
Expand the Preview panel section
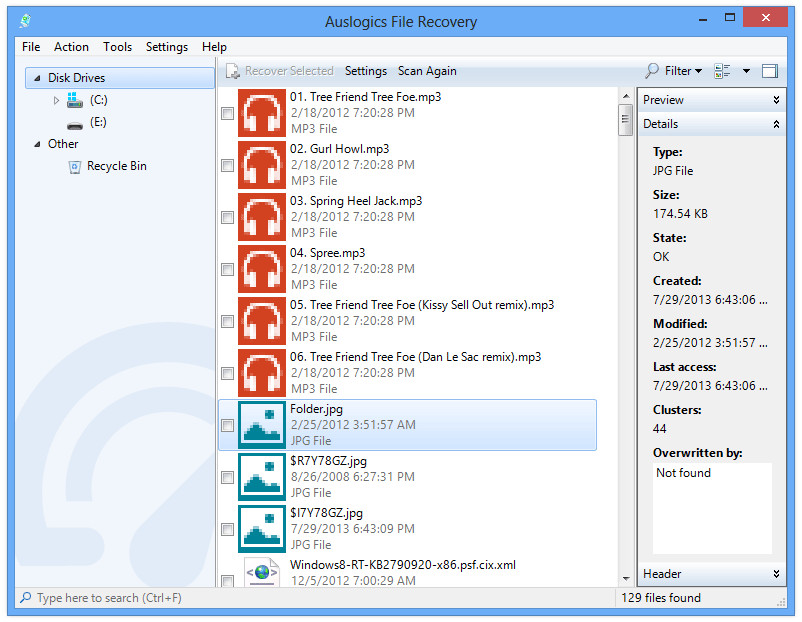[776, 100]
